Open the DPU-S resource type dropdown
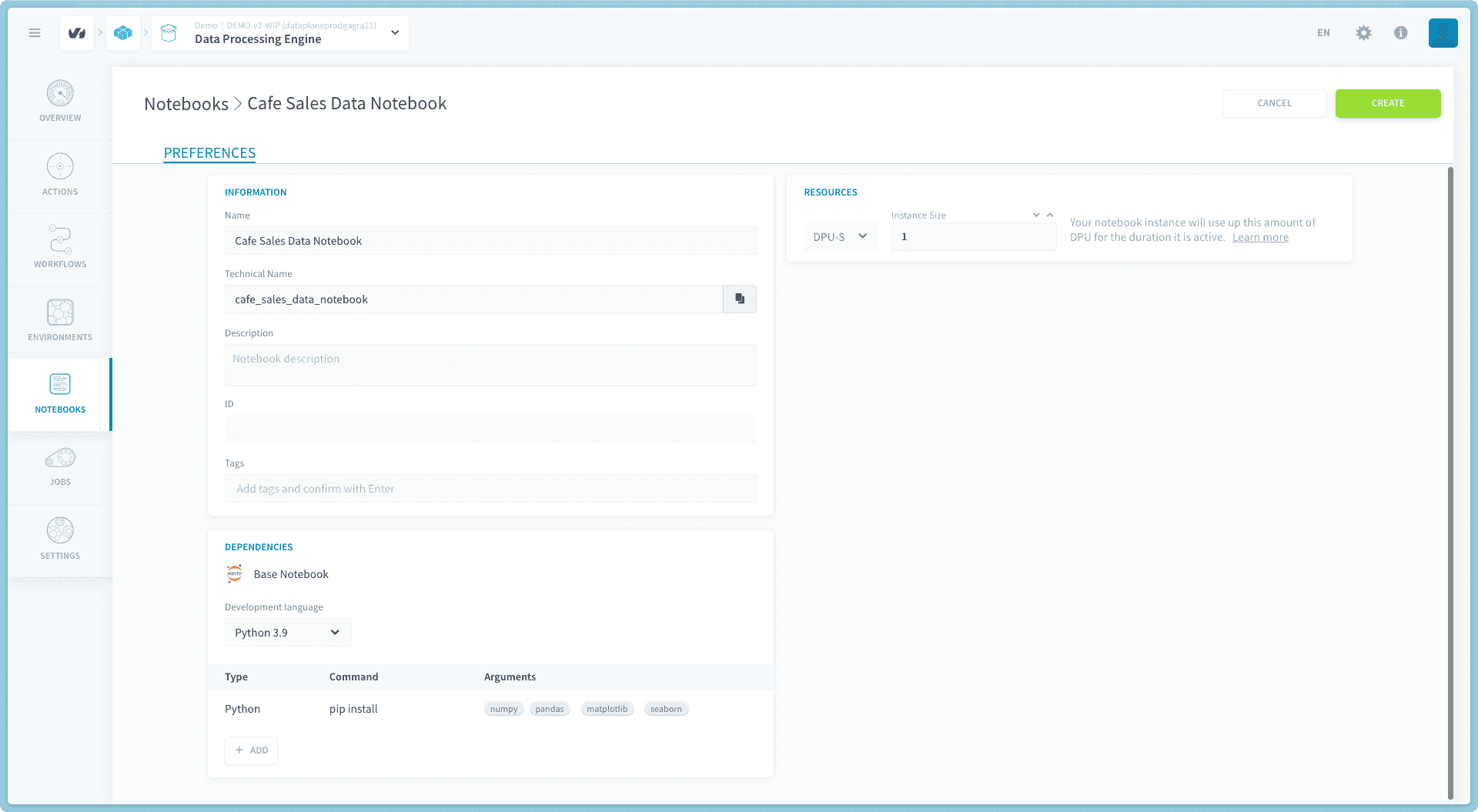The image size is (1478, 812). point(840,237)
